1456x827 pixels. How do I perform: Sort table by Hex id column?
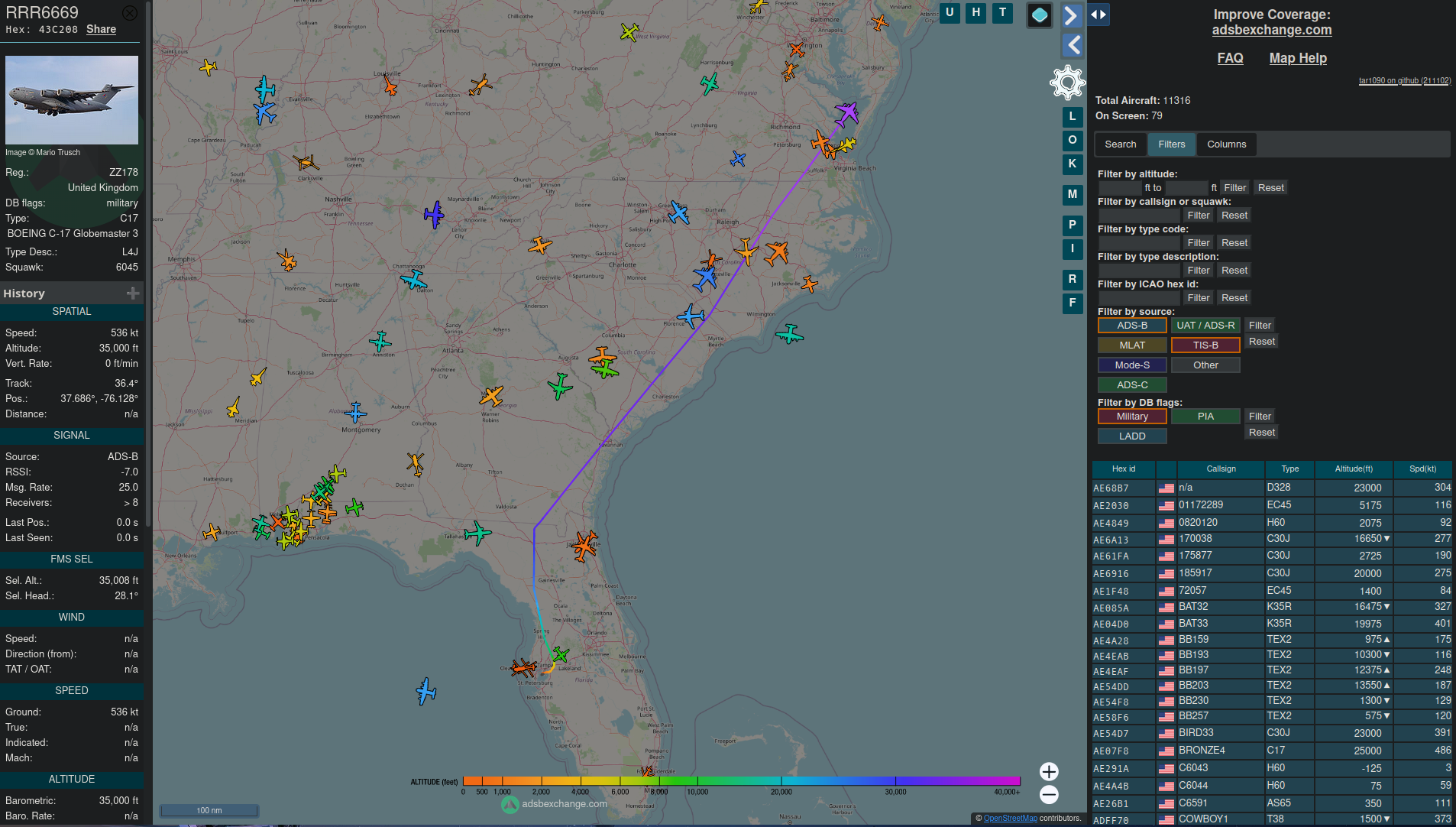point(1123,469)
